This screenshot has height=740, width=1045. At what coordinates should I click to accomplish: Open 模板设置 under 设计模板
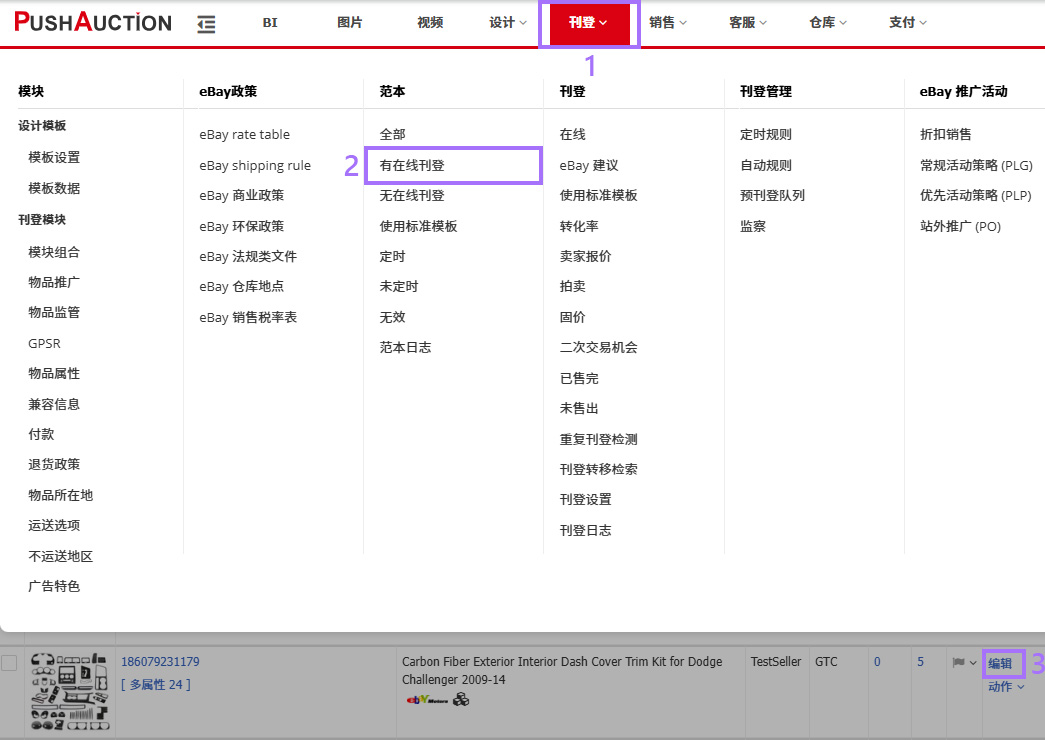click(x=54, y=157)
